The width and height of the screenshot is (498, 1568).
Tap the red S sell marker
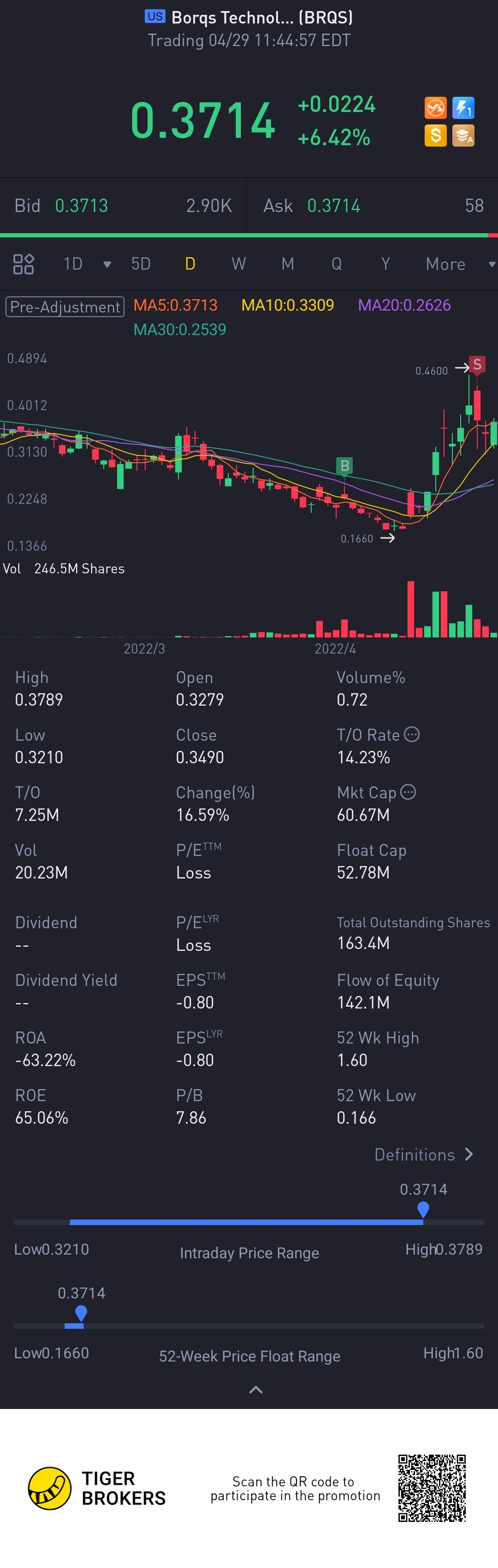click(x=477, y=365)
